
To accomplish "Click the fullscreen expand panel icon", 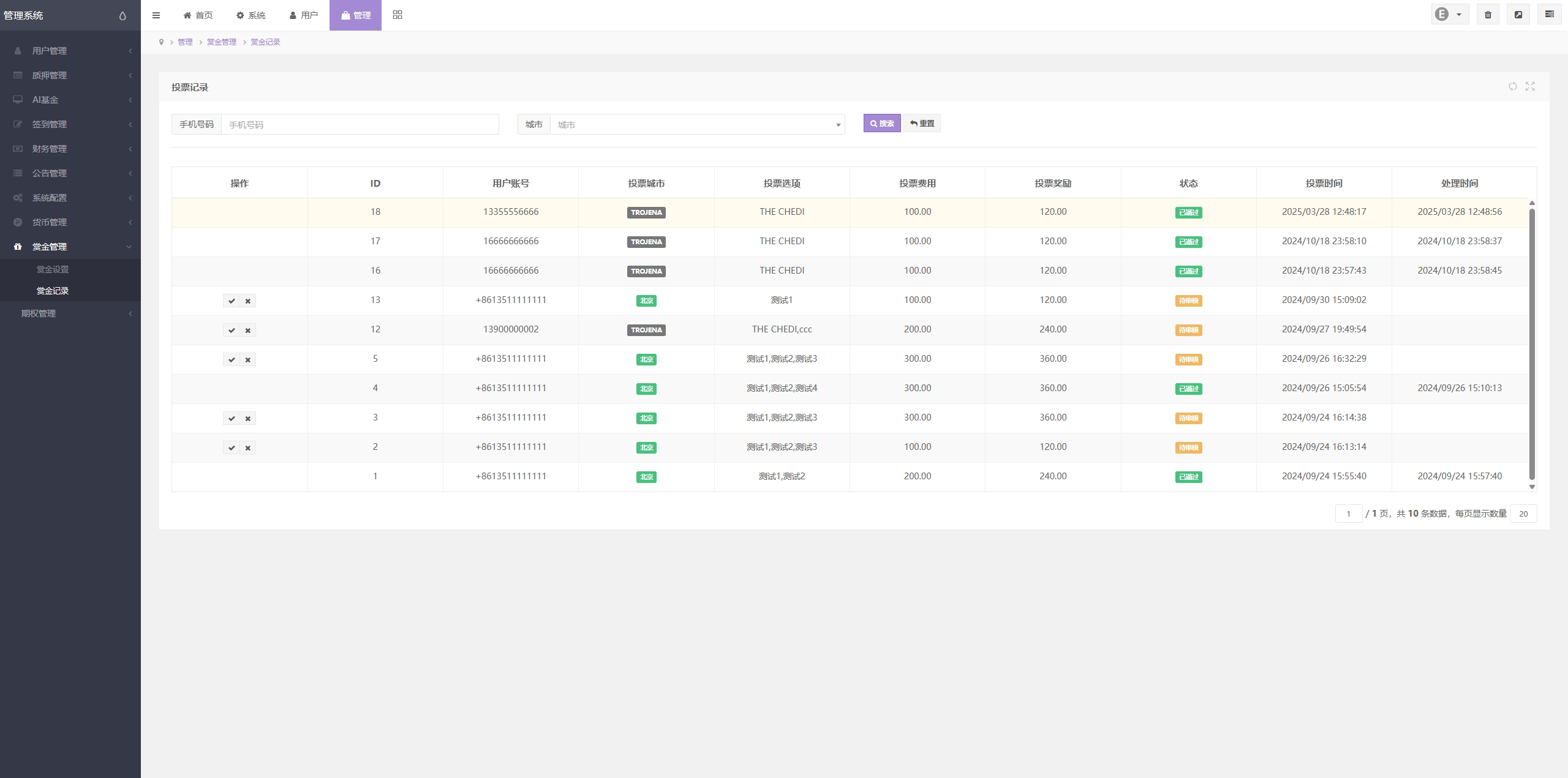I will [x=1530, y=86].
